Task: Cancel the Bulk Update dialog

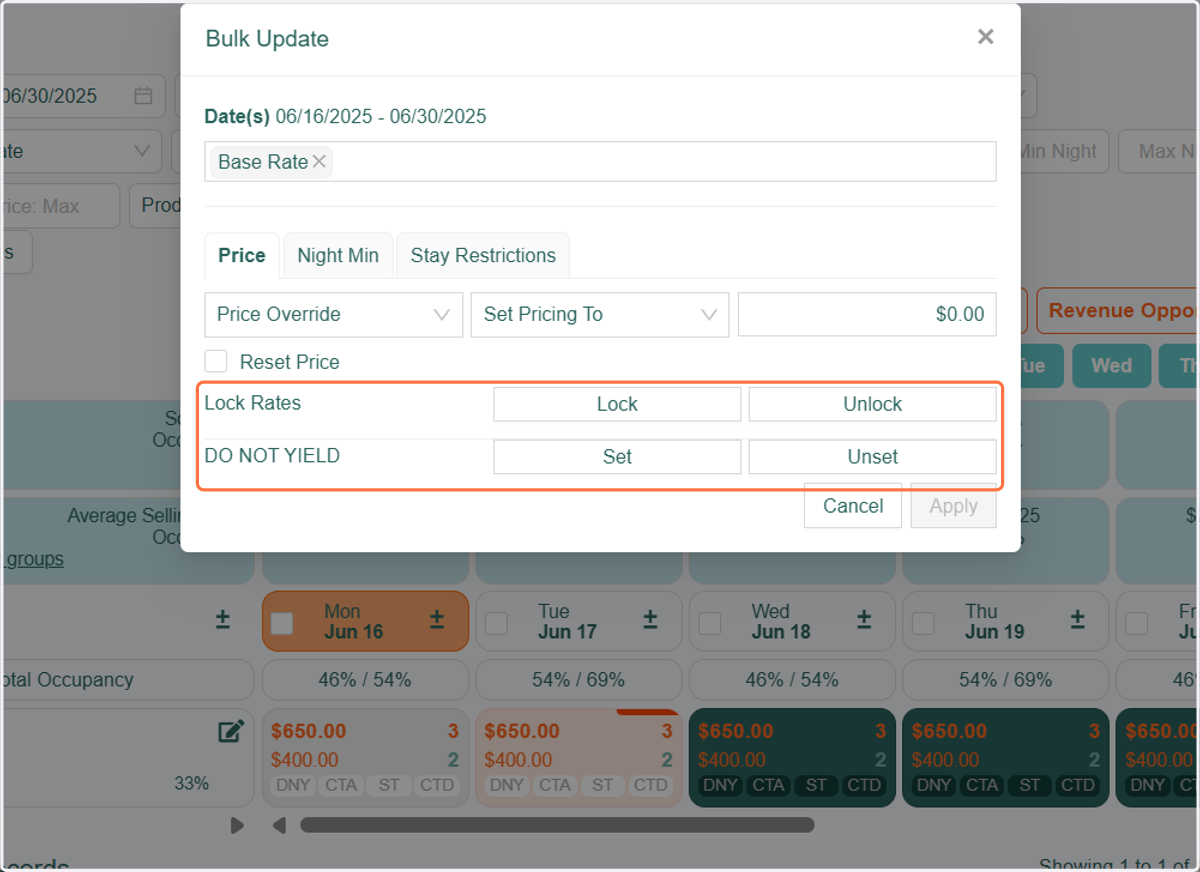Action: pyautogui.click(x=853, y=506)
